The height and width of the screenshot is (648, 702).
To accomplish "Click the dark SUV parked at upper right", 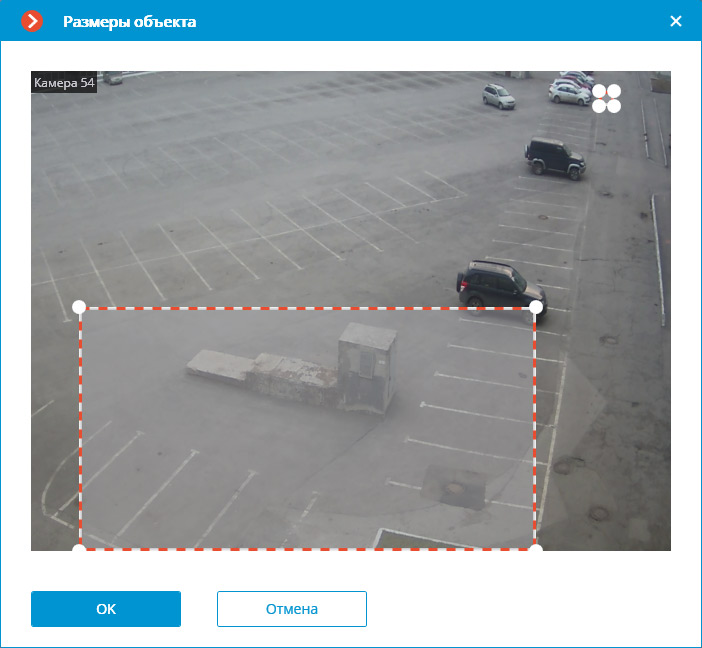I will point(553,155).
